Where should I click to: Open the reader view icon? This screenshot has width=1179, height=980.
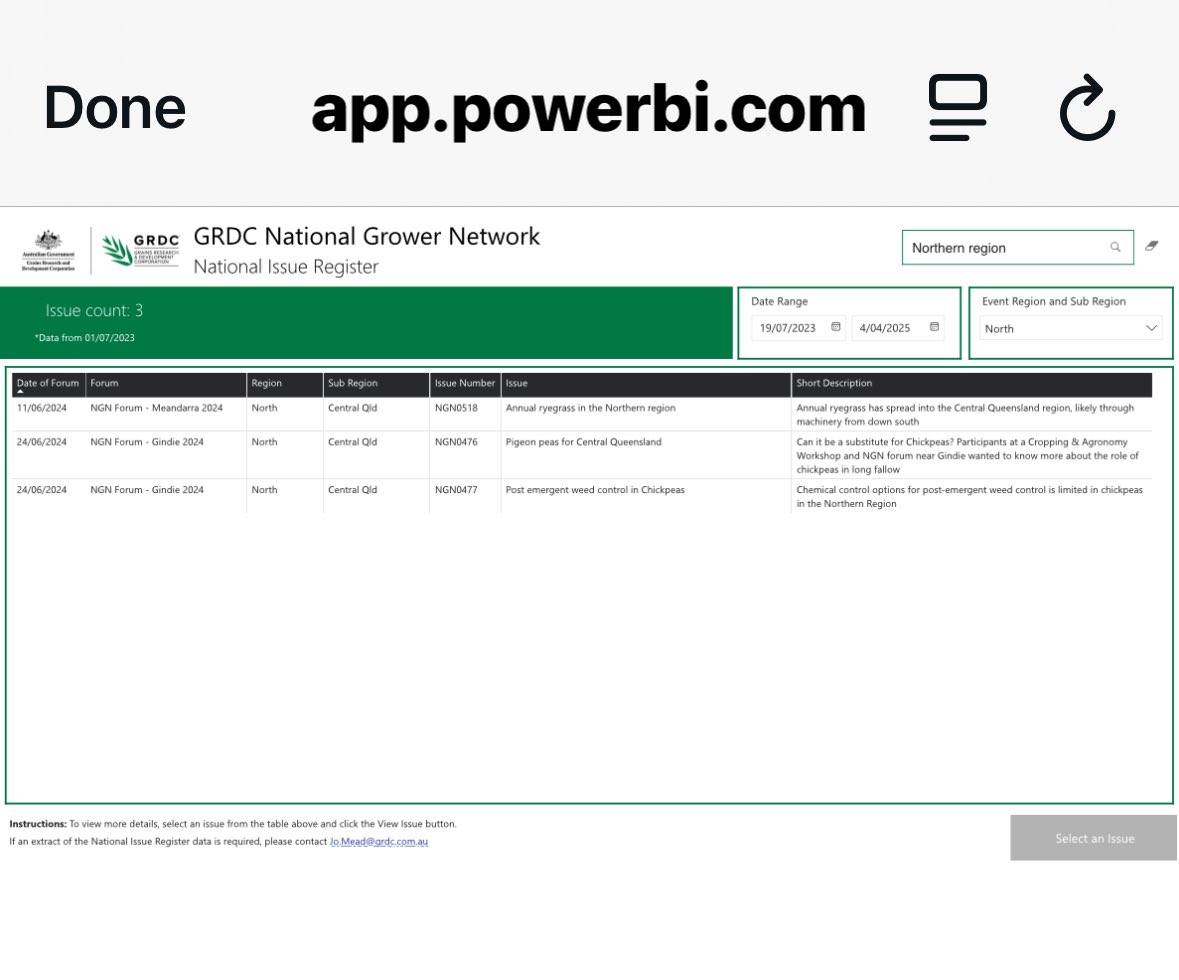pyautogui.click(x=958, y=107)
